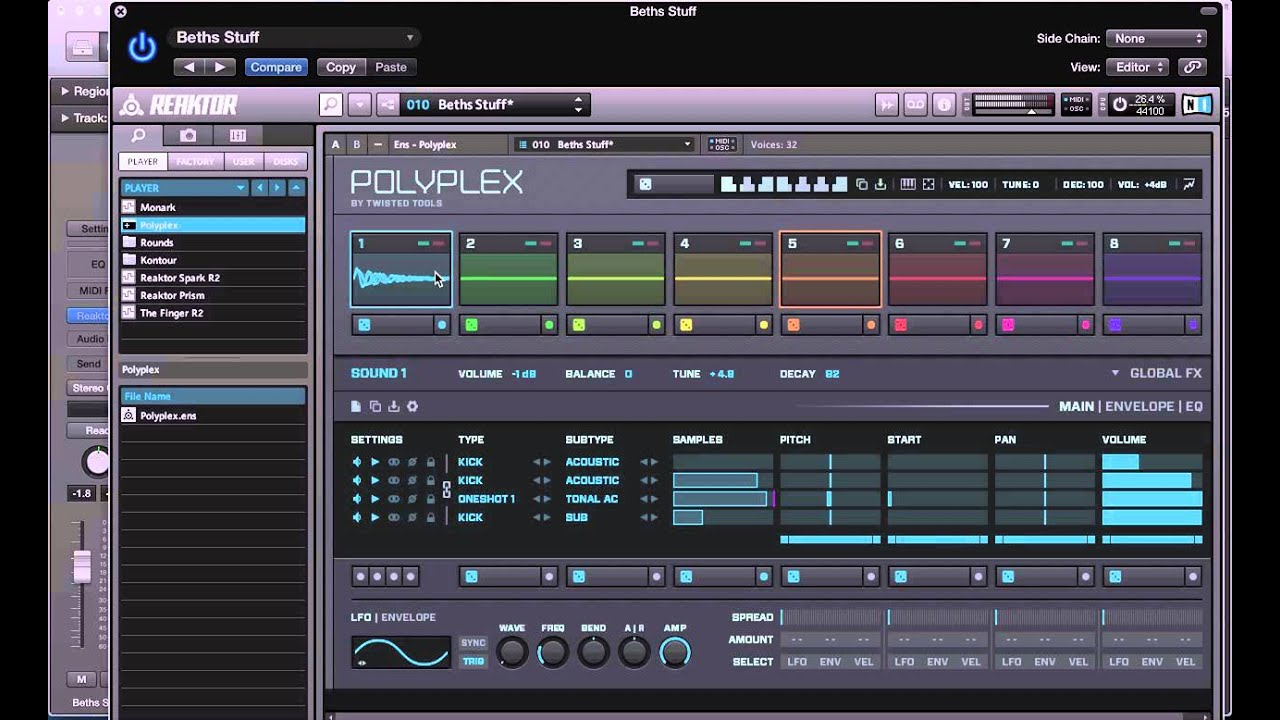Viewport: 1280px width, 720px height.
Task: Open the Side Chain dropdown
Action: click(x=1157, y=38)
